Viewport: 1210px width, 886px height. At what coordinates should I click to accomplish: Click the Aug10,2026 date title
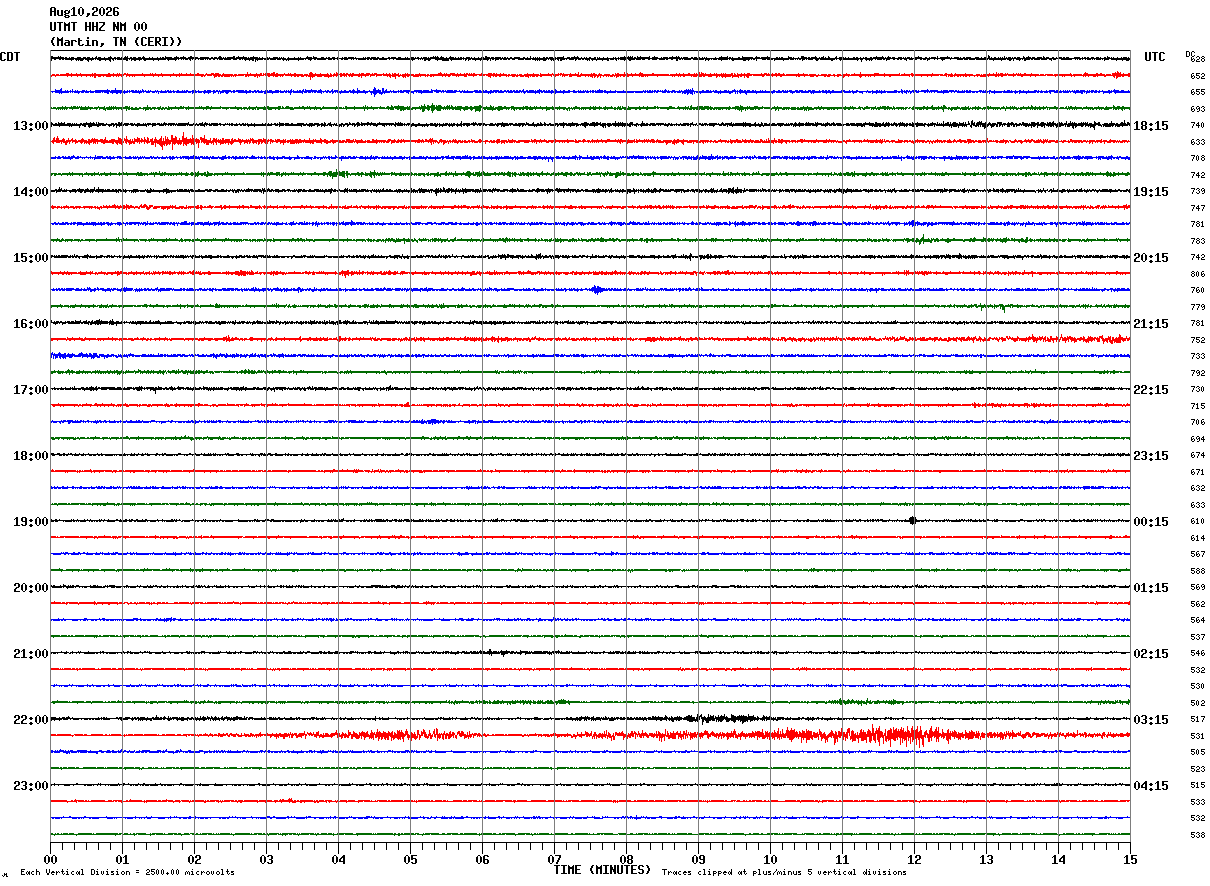pos(84,12)
